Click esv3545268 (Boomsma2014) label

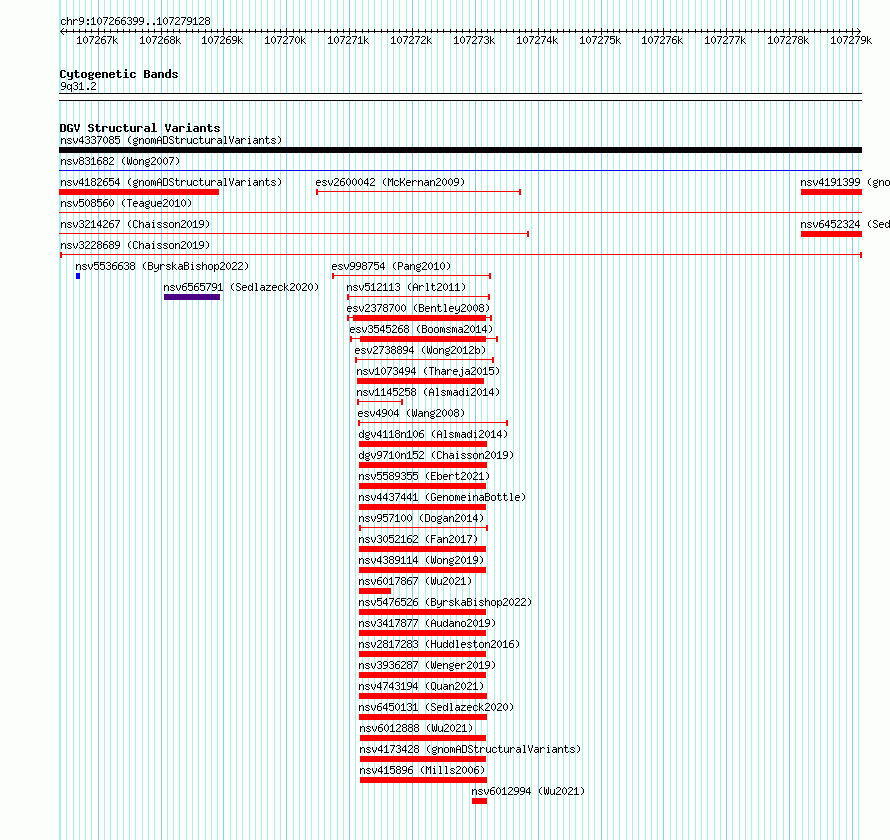coord(421,329)
